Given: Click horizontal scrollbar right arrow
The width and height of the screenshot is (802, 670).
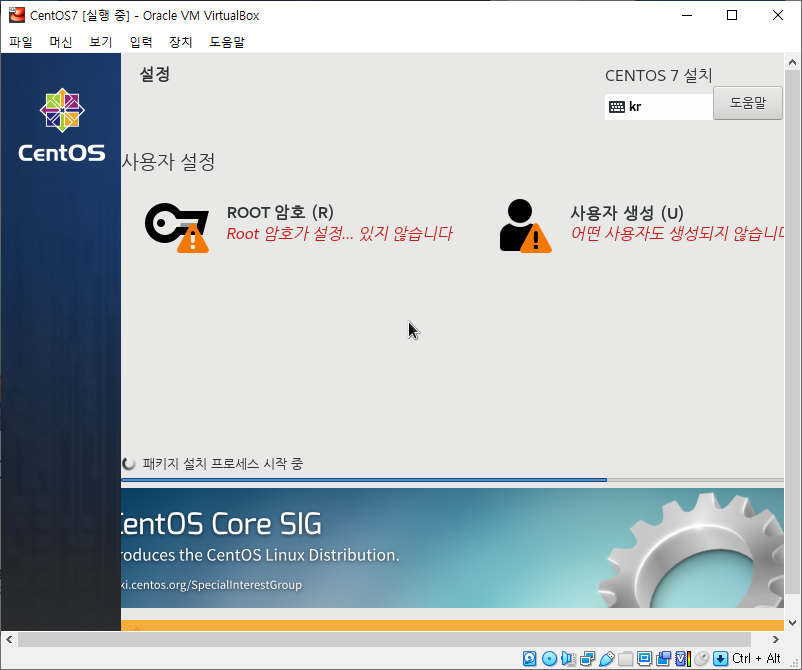Looking at the screenshot, I should coord(775,639).
